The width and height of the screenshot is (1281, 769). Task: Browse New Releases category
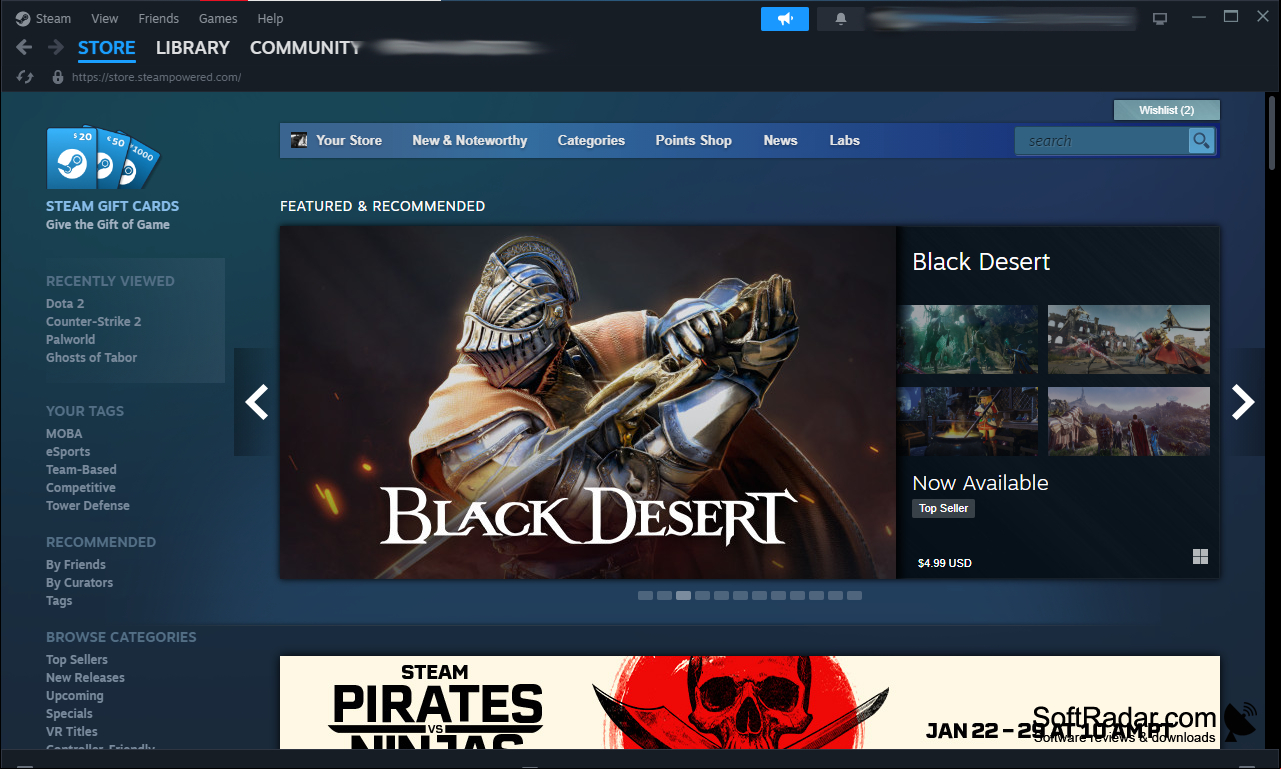click(85, 678)
